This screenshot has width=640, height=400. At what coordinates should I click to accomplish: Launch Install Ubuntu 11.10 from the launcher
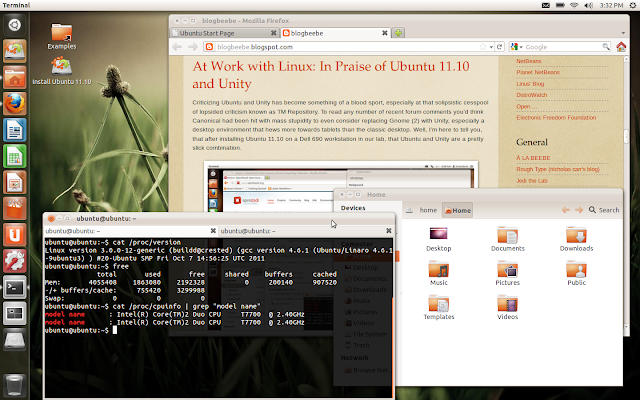(x=15, y=51)
